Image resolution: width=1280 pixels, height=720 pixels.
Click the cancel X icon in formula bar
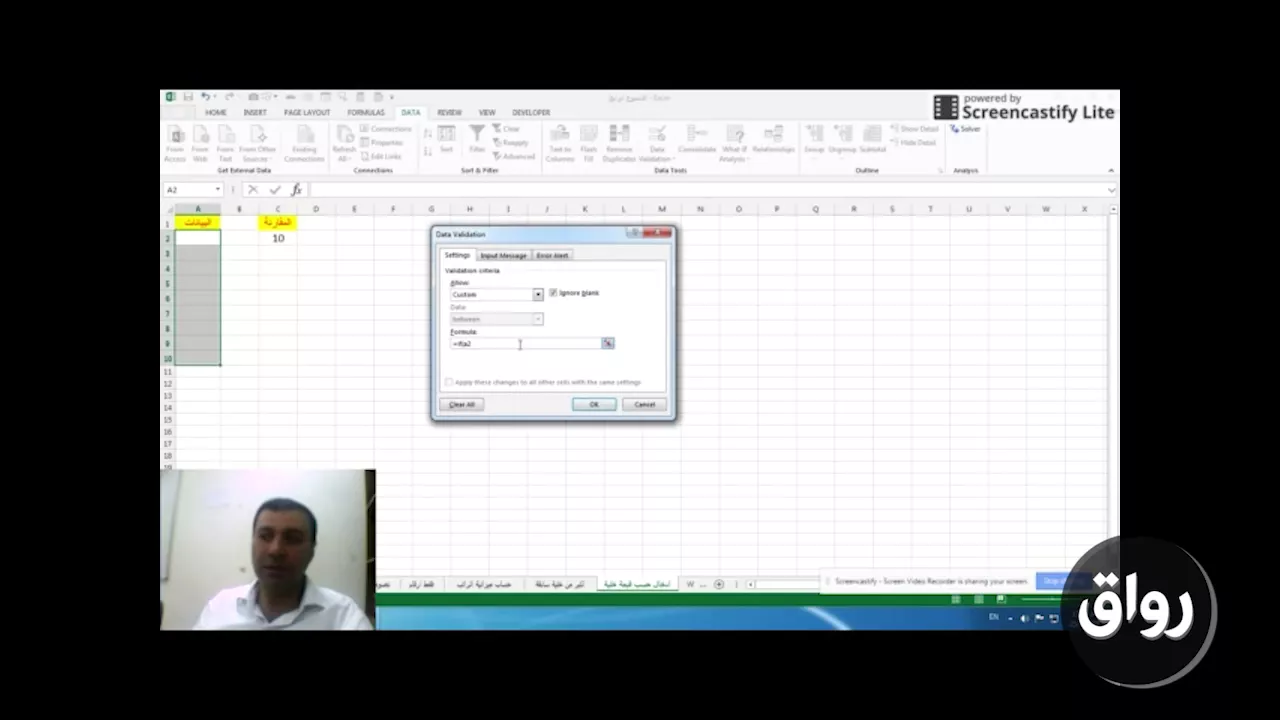[253, 190]
